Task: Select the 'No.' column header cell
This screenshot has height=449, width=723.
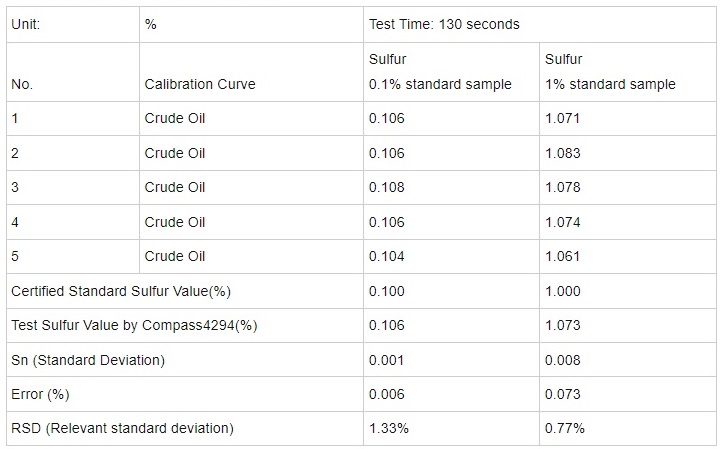Action: click(22, 85)
